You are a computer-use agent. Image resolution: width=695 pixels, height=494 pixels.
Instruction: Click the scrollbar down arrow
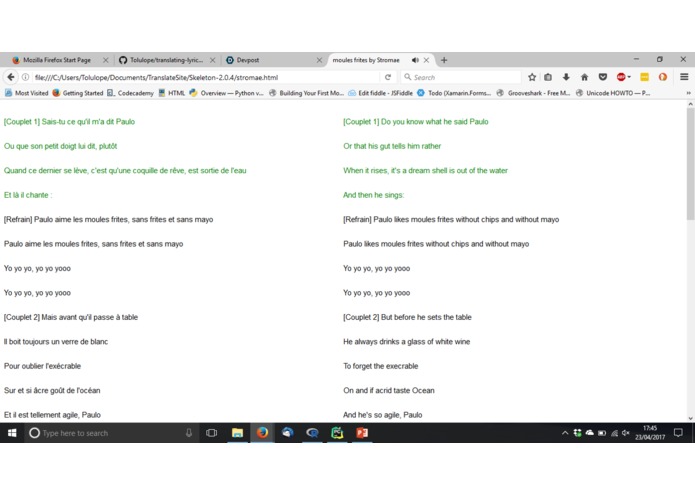[690, 418]
